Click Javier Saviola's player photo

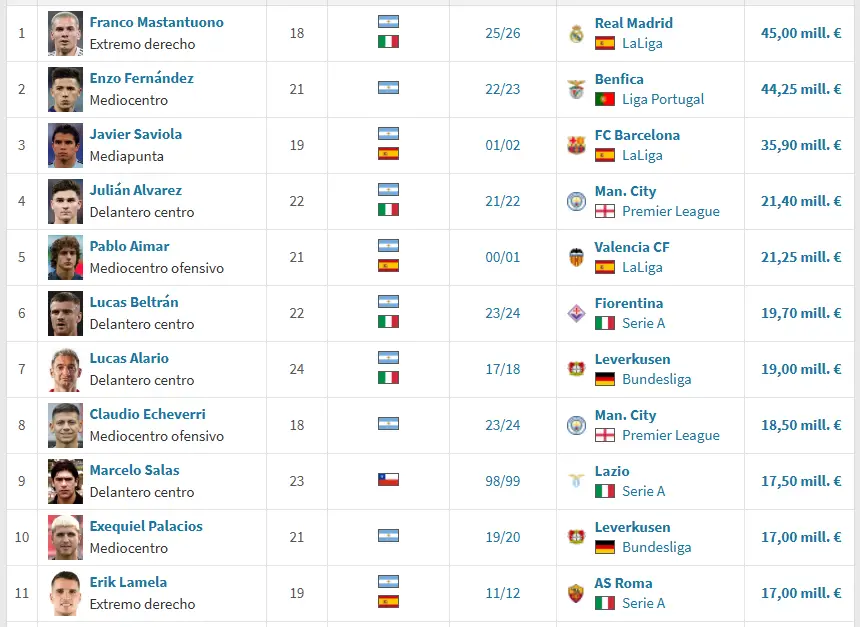(x=66, y=145)
